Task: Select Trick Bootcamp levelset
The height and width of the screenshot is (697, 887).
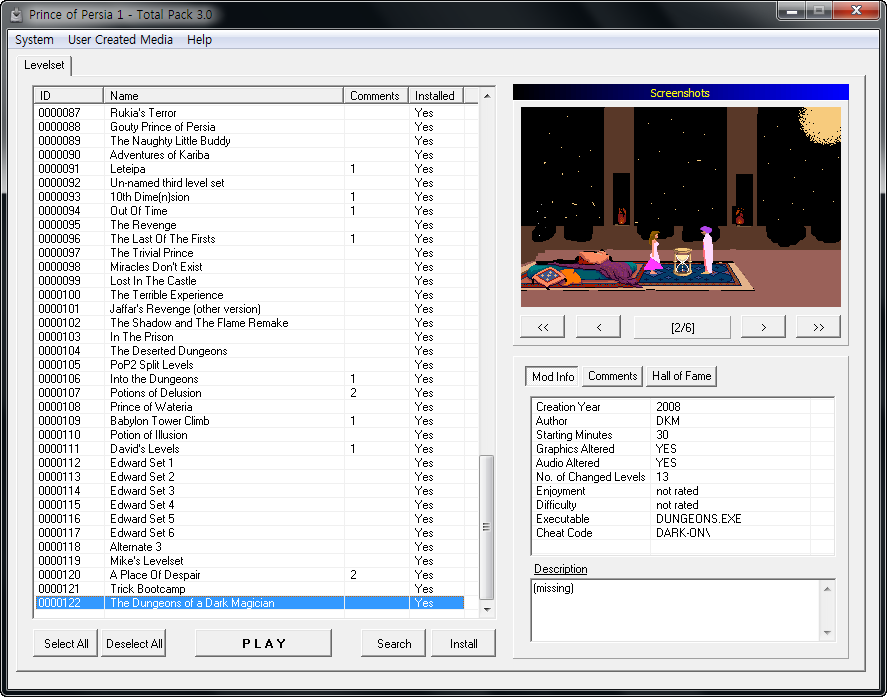Action: (249, 589)
